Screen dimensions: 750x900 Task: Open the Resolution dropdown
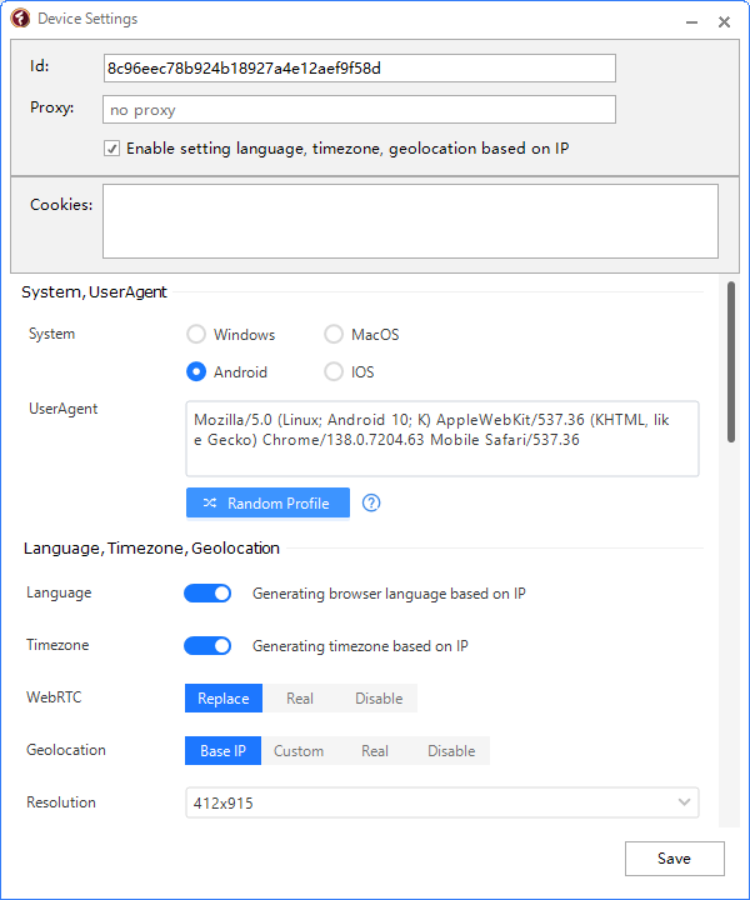441,802
